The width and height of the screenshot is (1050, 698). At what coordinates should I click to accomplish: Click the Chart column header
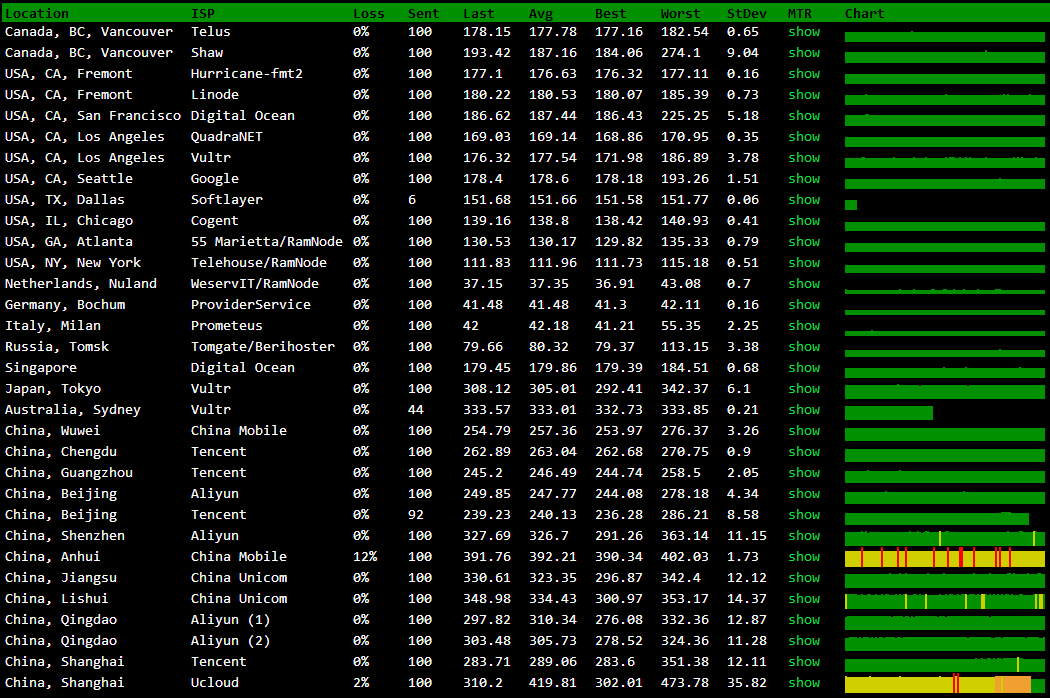click(865, 13)
